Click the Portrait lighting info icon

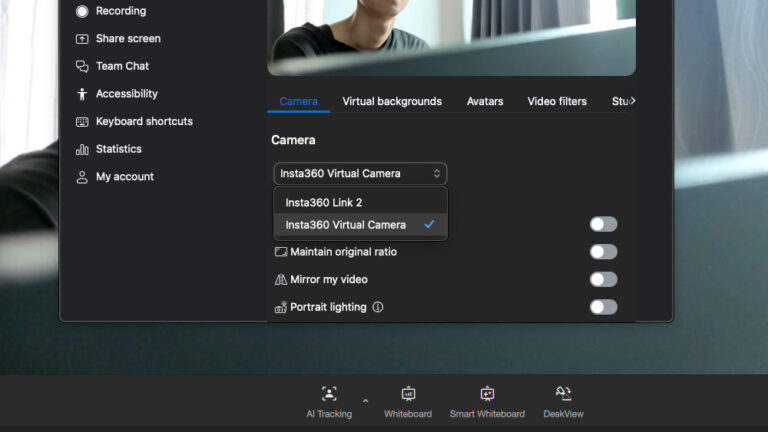point(378,307)
